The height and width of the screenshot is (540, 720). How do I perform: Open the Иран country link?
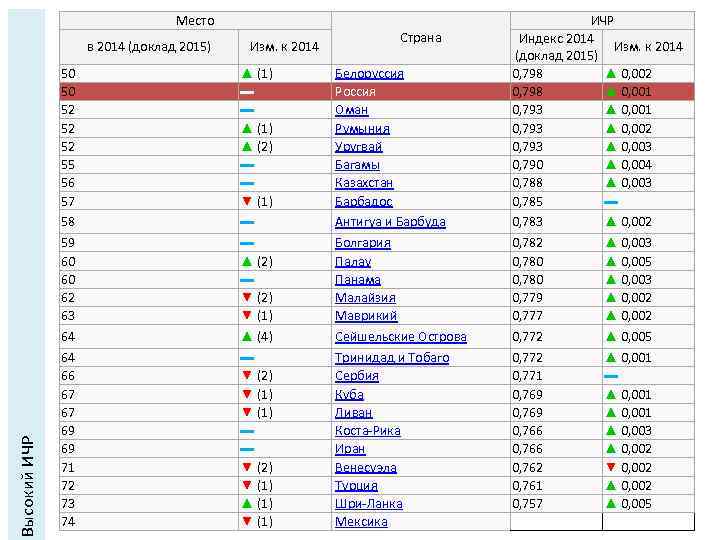tap(350, 449)
